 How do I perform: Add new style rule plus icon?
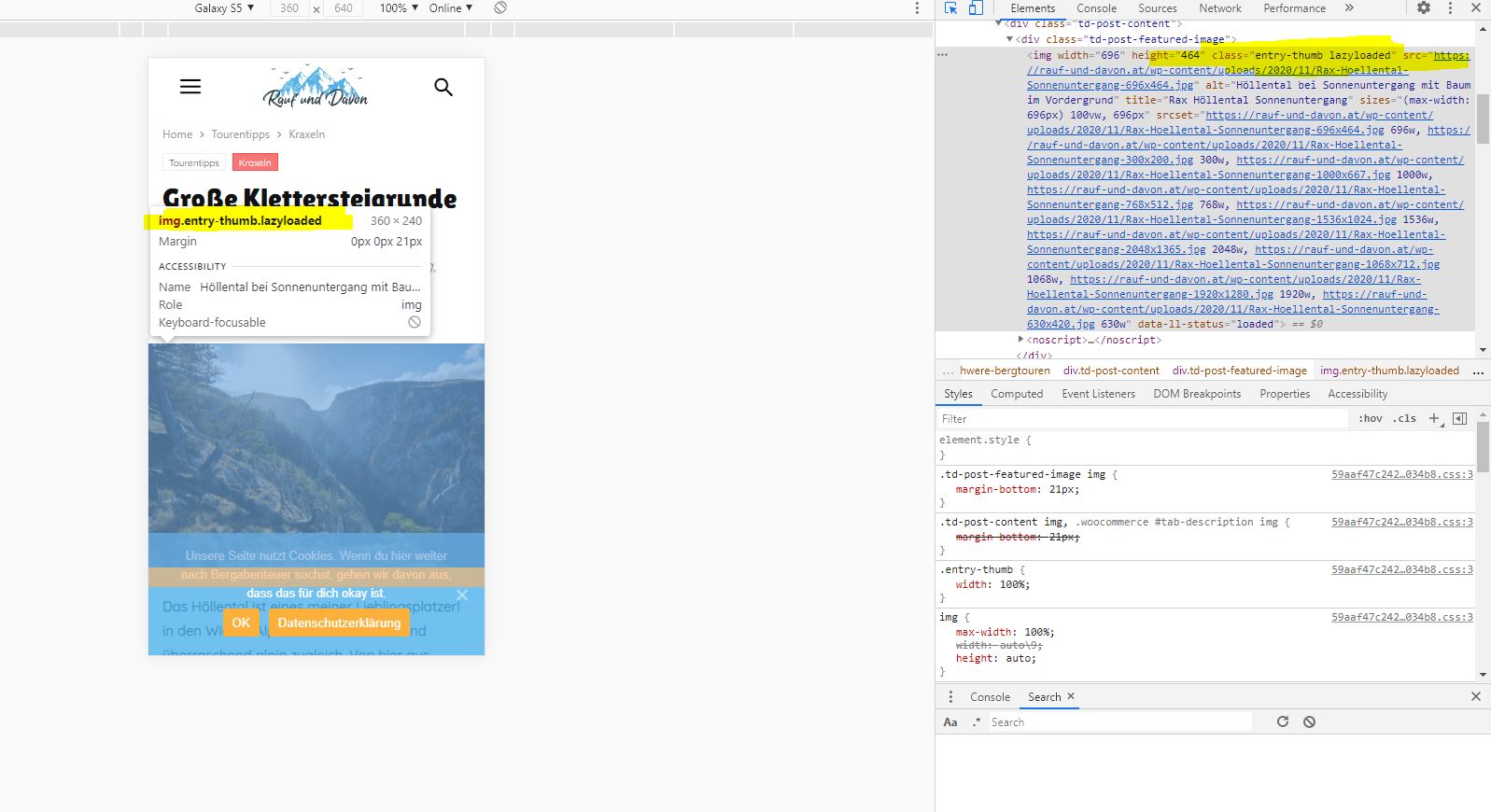pos(1435,418)
